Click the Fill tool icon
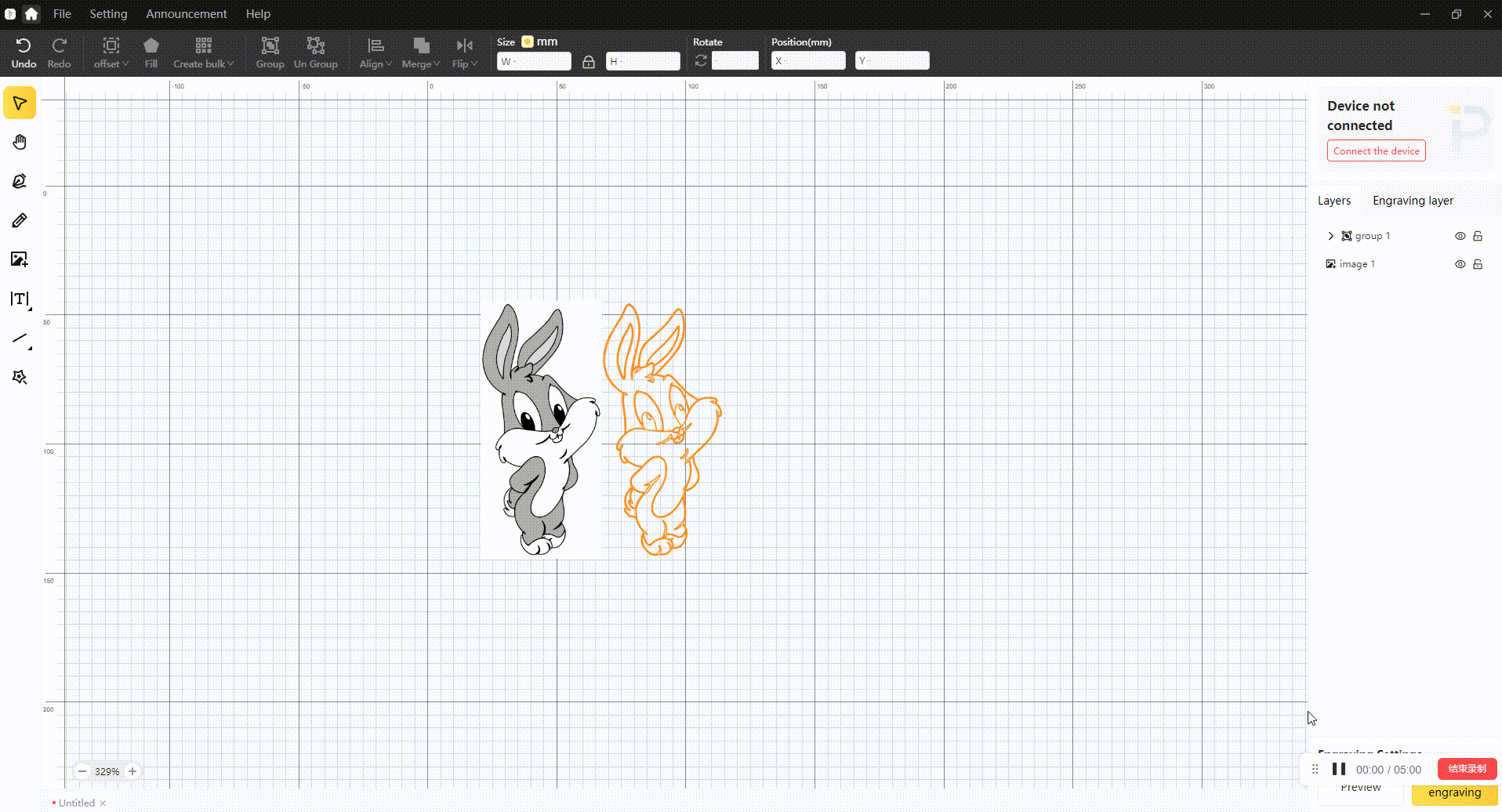This screenshot has width=1502, height=812. pos(151,53)
